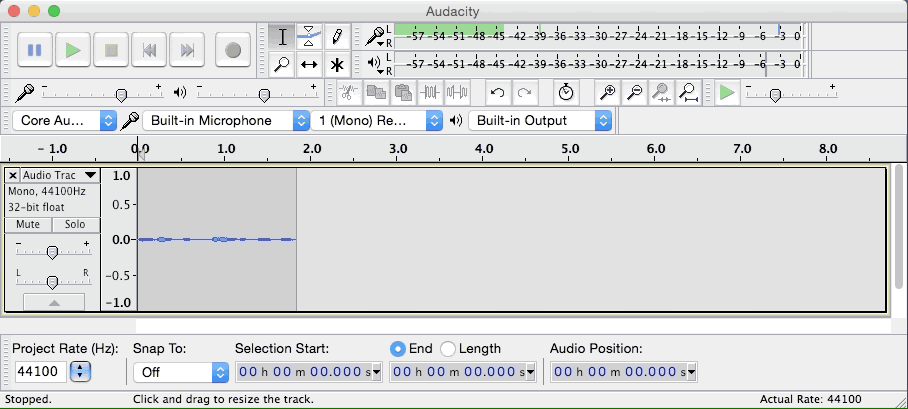Open playback meter speaker menu
Viewport: 908px width, 409px height.
click(x=375, y=64)
